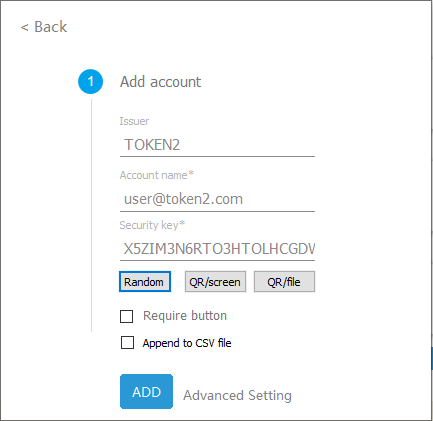Viewport: 433px width, 421px height.
Task: Click the Add account heading
Action: click(160, 82)
